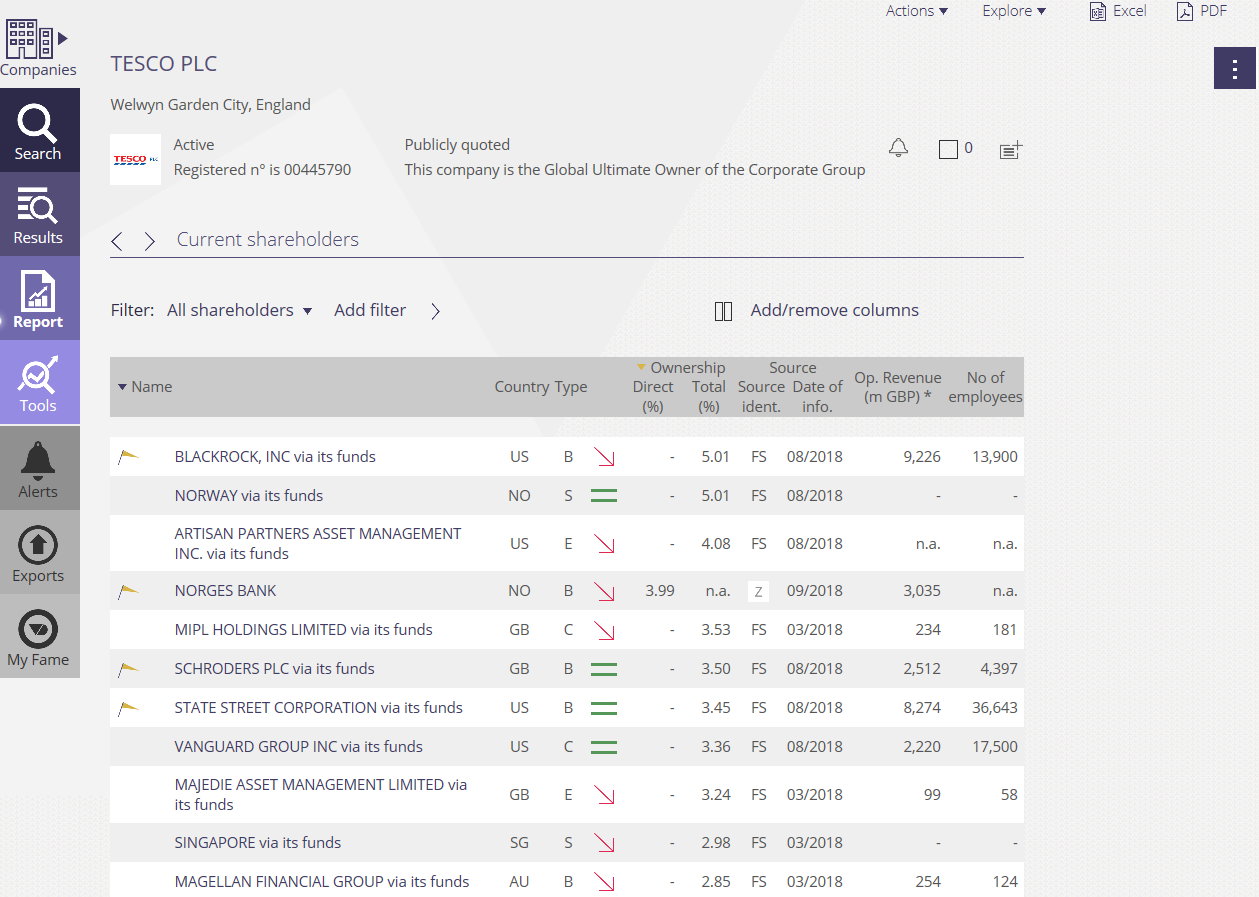This screenshot has width=1259, height=897.
Task: Click the add-to-list icon in header
Action: point(1010,150)
